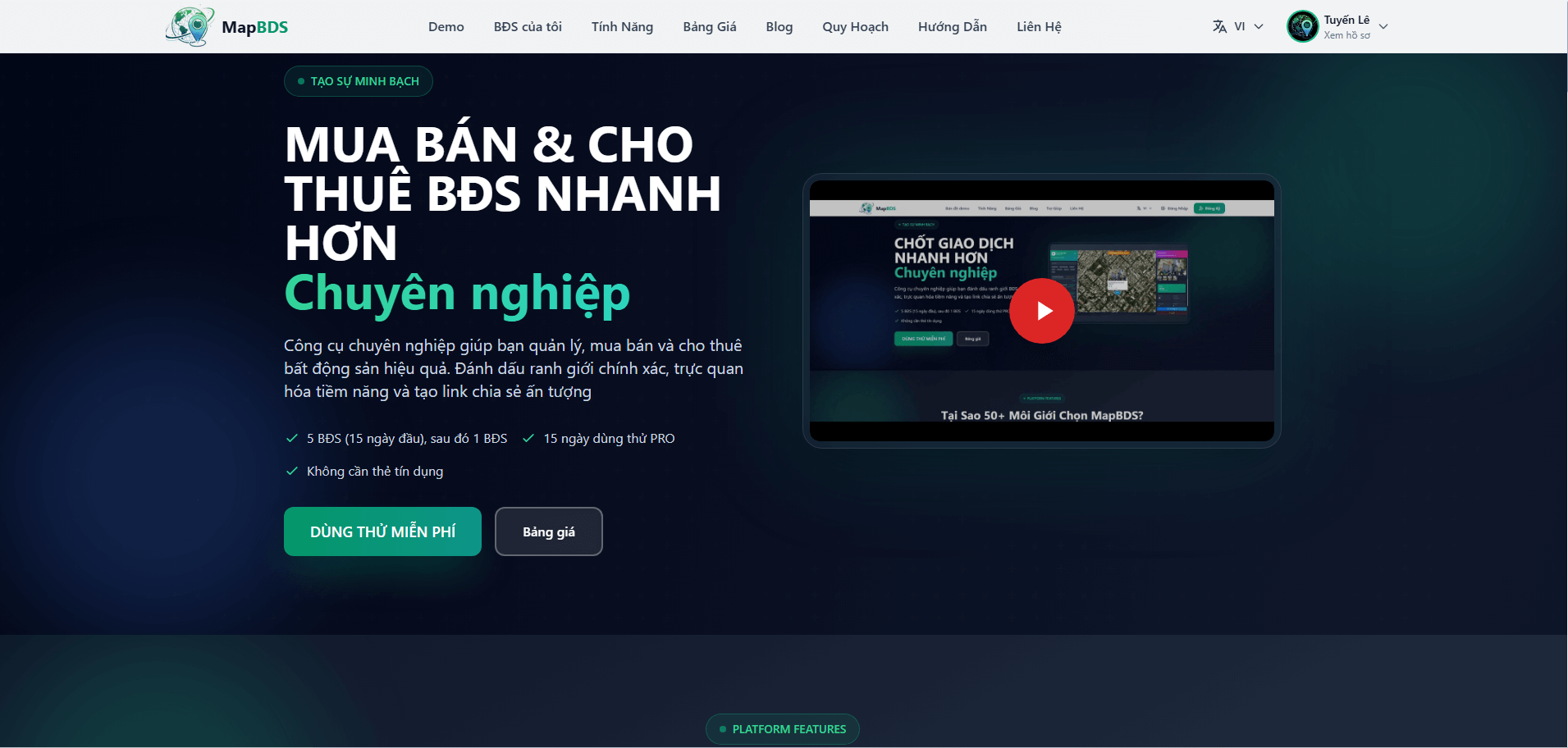Click the PLATFORM FEATURES badge
The width and height of the screenshot is (1568, 748).
[x=783, y=729]
